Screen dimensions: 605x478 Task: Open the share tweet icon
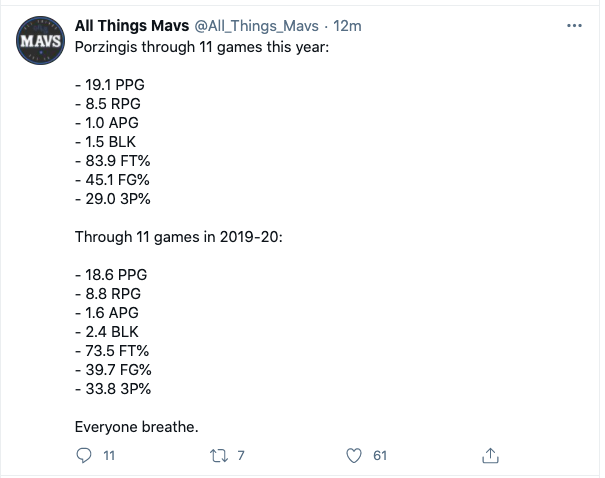coord(490,455)
